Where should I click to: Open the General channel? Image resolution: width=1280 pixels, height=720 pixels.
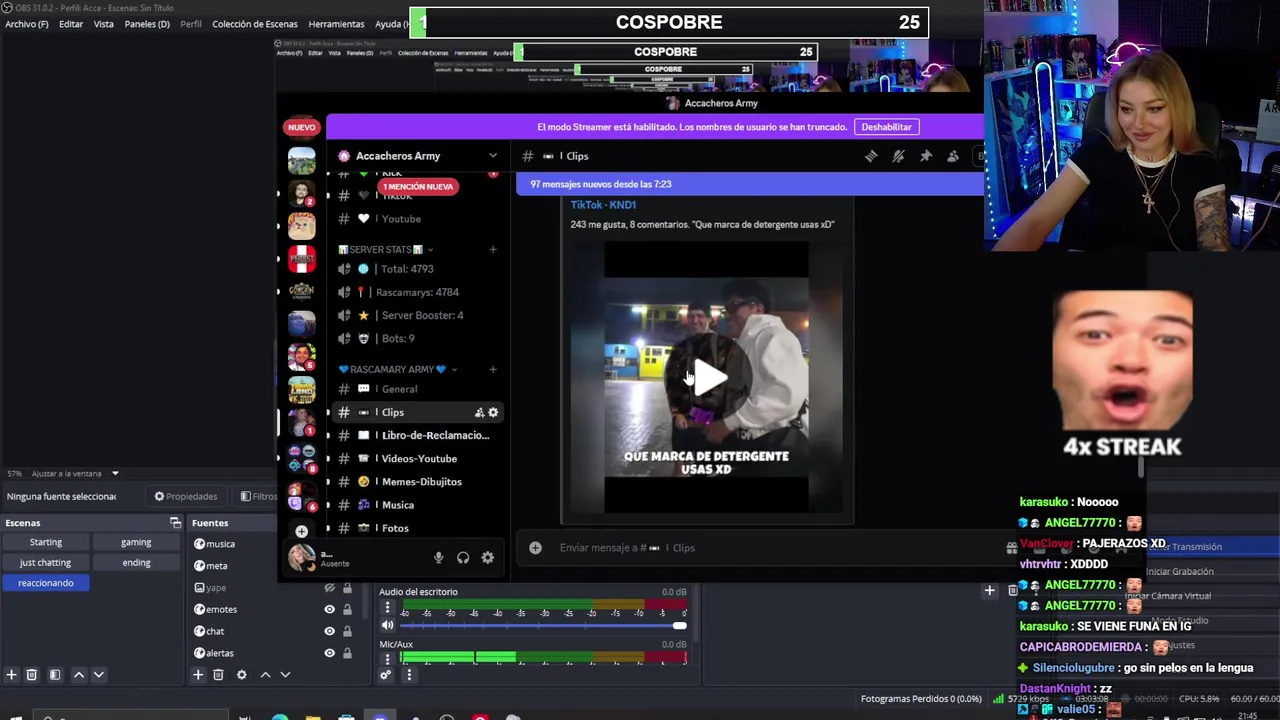pos(399,389)
